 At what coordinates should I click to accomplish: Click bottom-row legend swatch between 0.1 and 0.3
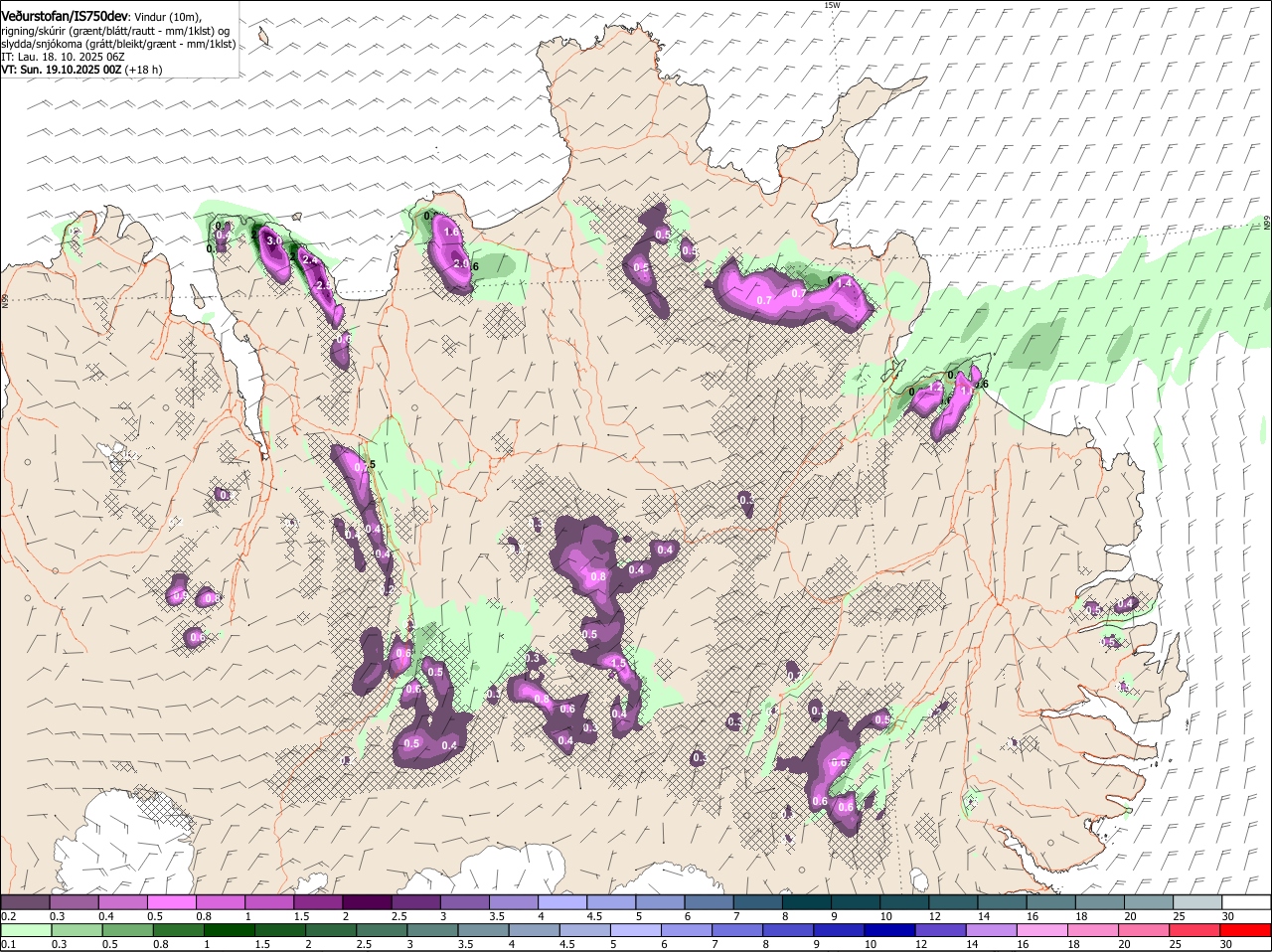[25, 930]
